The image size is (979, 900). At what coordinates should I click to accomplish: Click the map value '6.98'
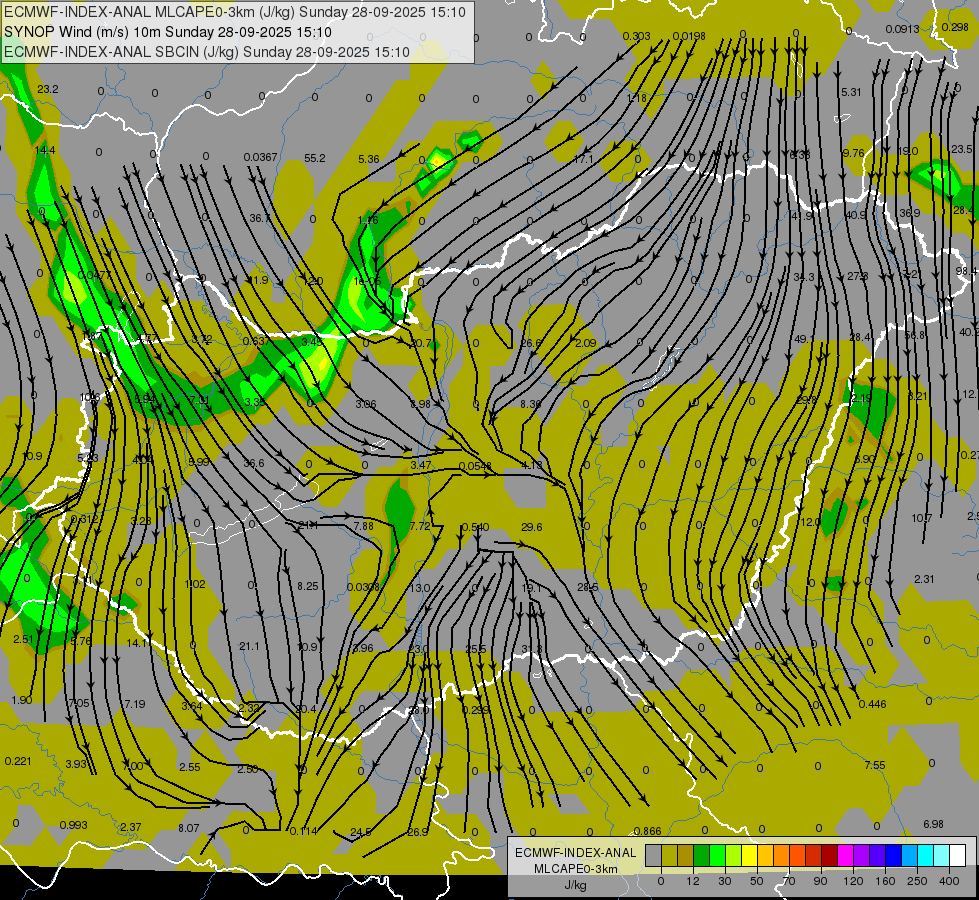933,824
